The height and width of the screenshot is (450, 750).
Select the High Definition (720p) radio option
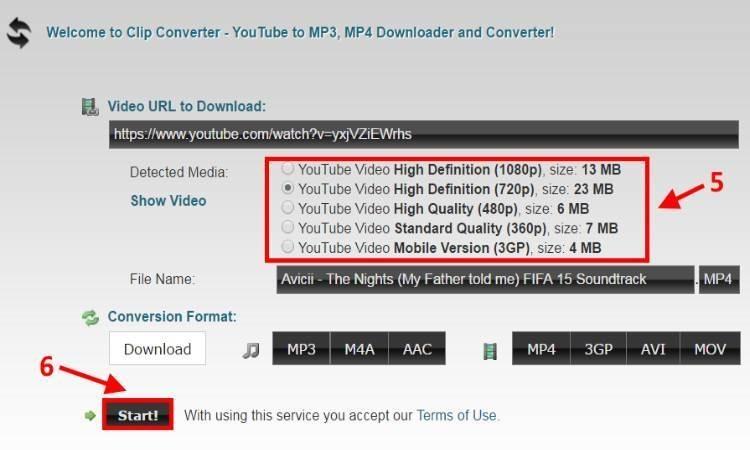tap(287, 188)
